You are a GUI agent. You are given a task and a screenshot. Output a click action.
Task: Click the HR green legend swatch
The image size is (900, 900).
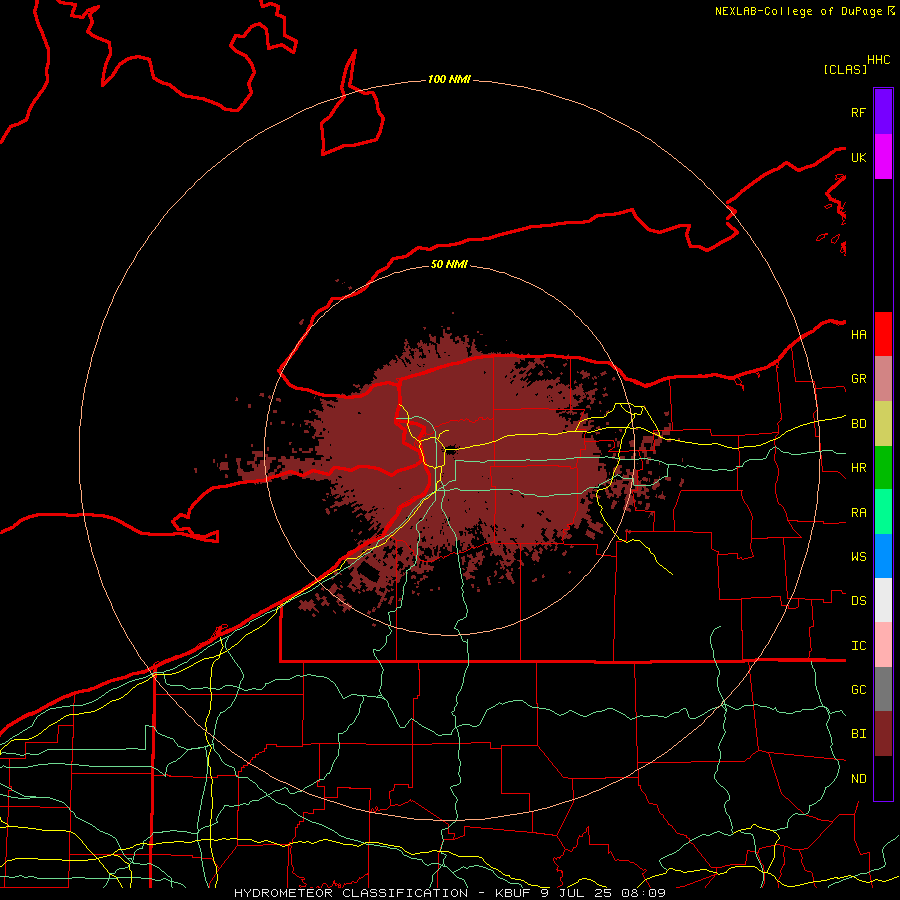coord(883,468)
